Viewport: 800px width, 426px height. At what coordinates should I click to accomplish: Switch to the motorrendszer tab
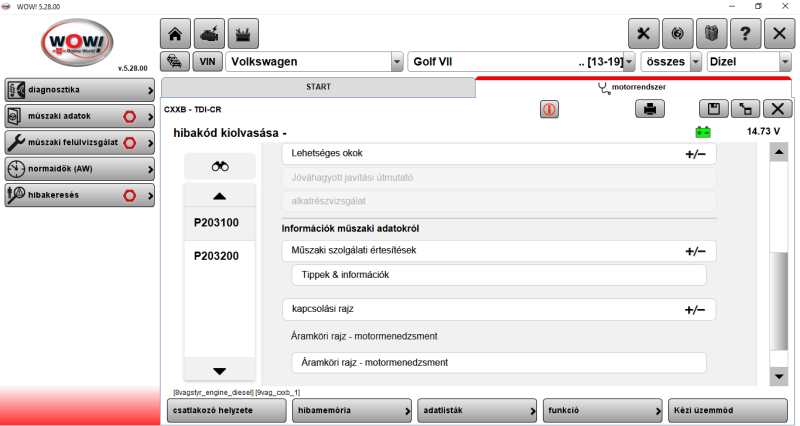tap(633, 87)
